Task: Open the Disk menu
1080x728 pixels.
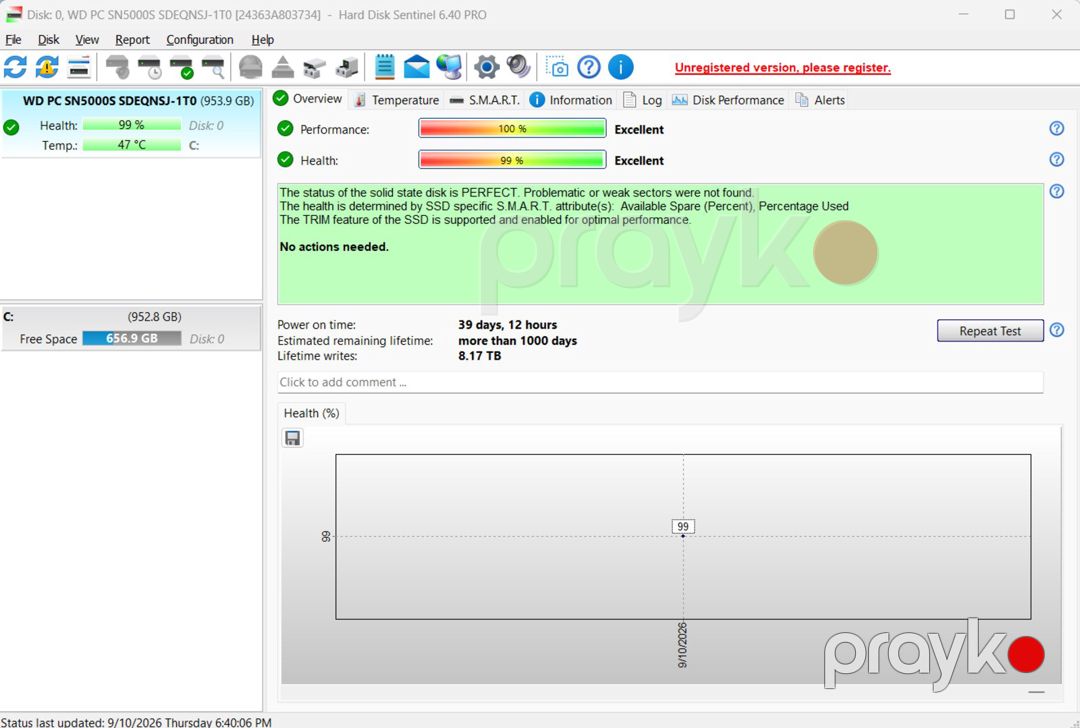Action: point(48,40)
